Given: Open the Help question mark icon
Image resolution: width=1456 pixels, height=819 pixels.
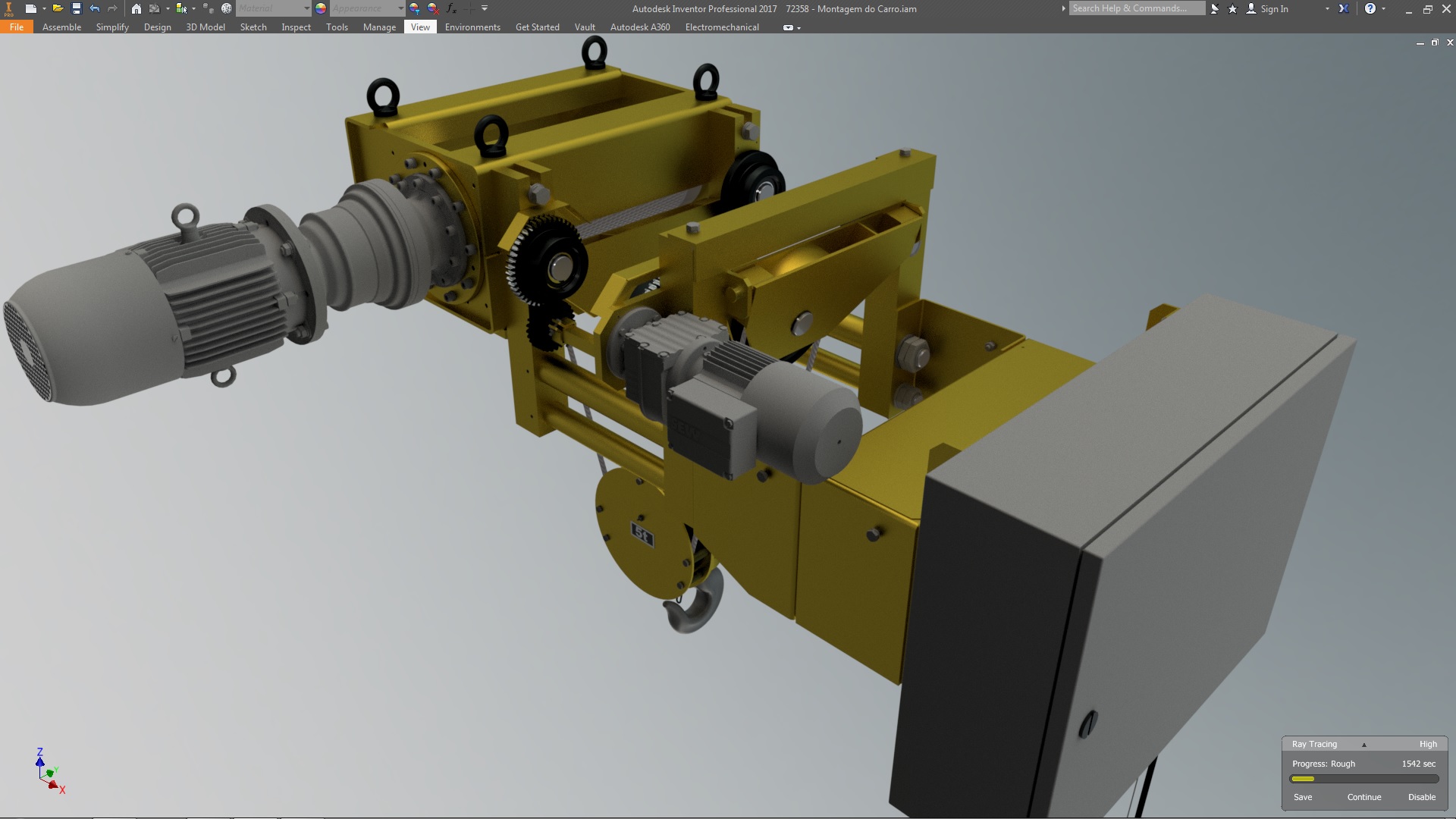Looking at the screenshot, I should pos(1370,8).
